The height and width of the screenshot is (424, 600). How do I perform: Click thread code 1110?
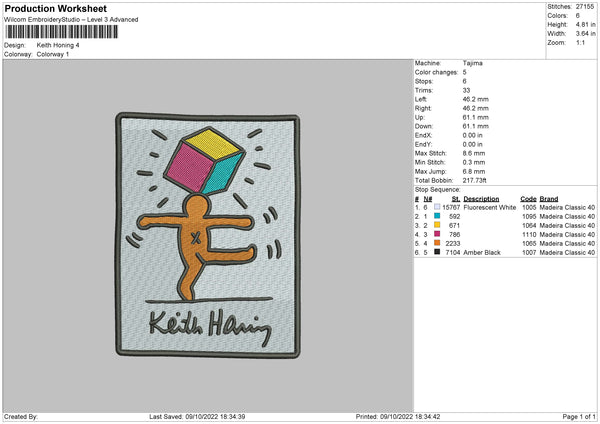529,235
